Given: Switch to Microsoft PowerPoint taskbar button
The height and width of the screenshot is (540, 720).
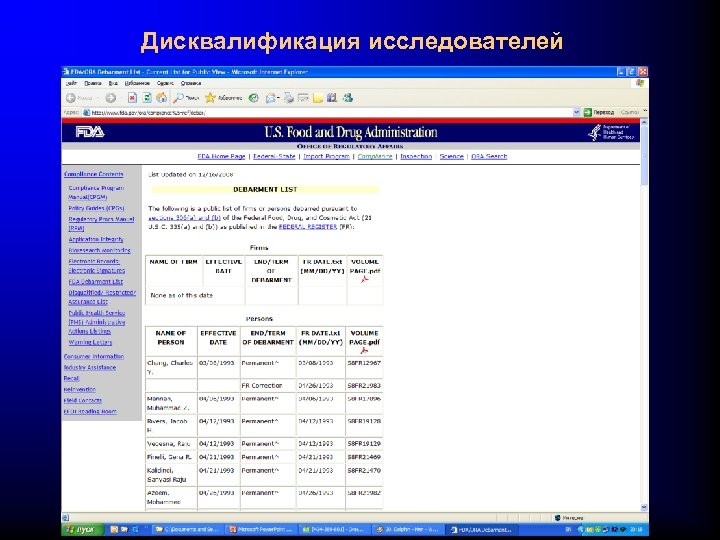Looking at the screenshot, I should [x=261, y=529].
